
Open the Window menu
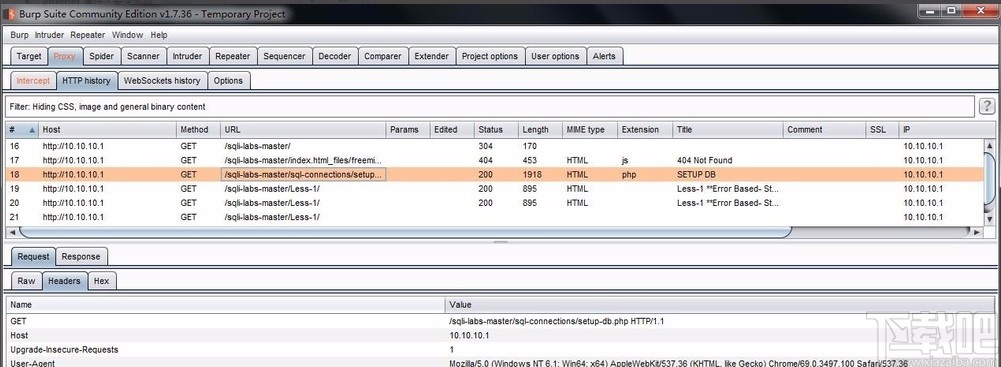(128, 35)
